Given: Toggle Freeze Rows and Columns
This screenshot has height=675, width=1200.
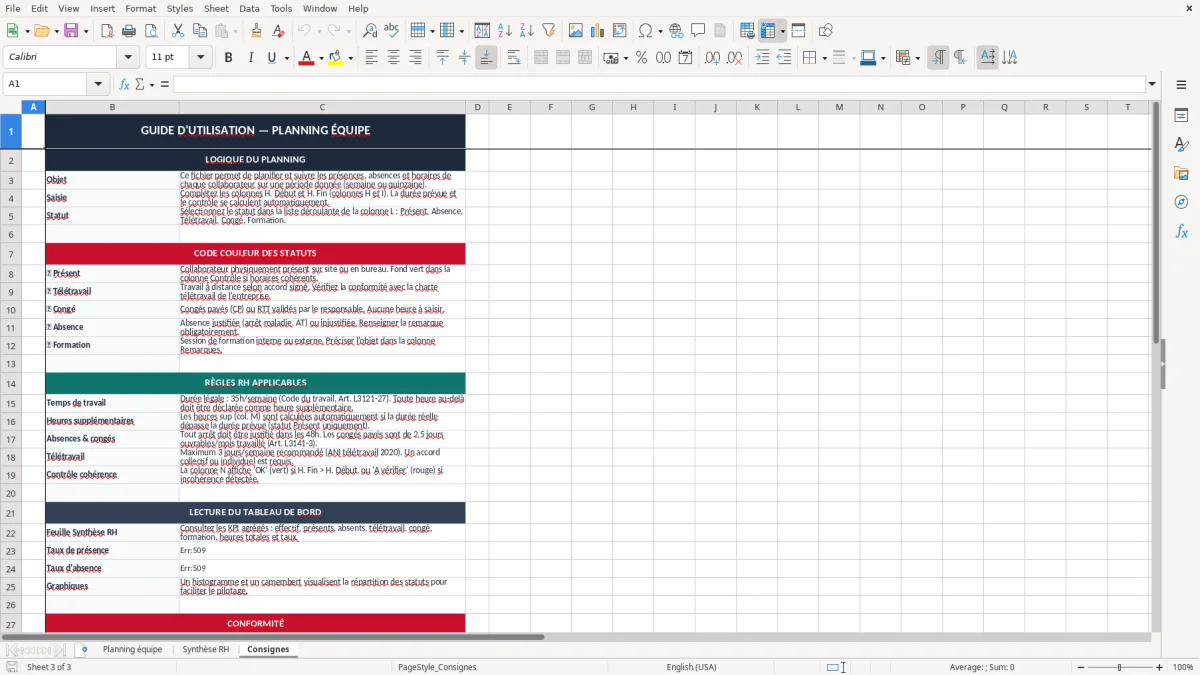Looking at the screenshot, I should (x=768, y=31).
